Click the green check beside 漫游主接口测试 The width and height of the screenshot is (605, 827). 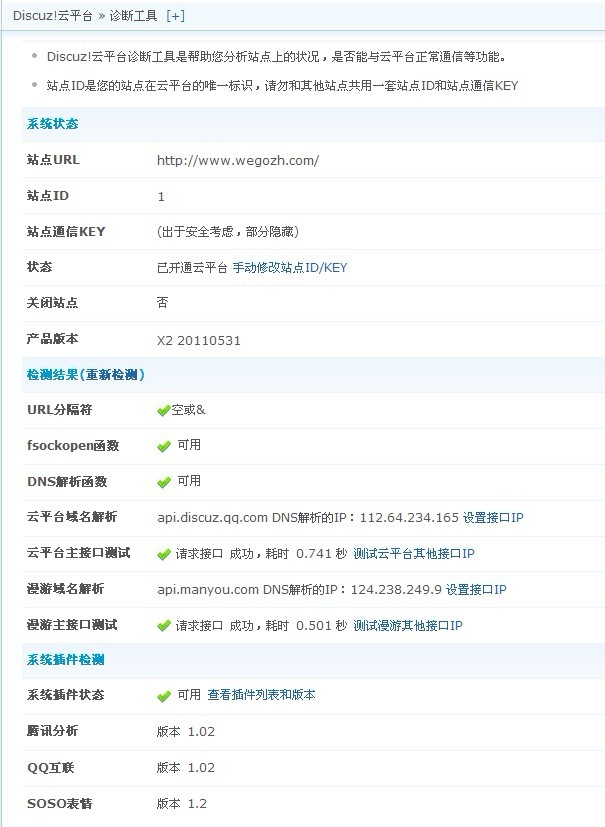(x=164, y=626)
